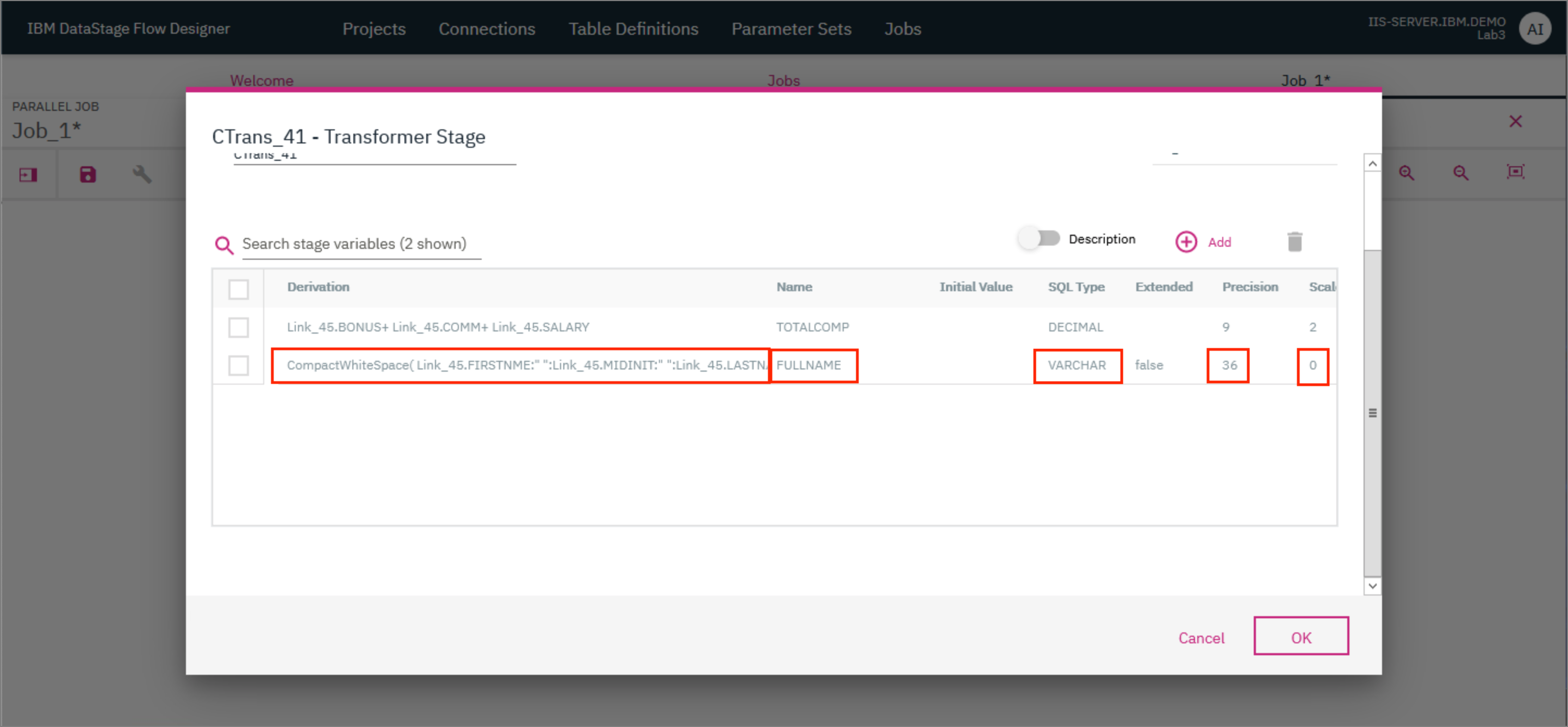
Task: Click the Extended column header
Action: pyautogui.click(x=1163, y=286)
